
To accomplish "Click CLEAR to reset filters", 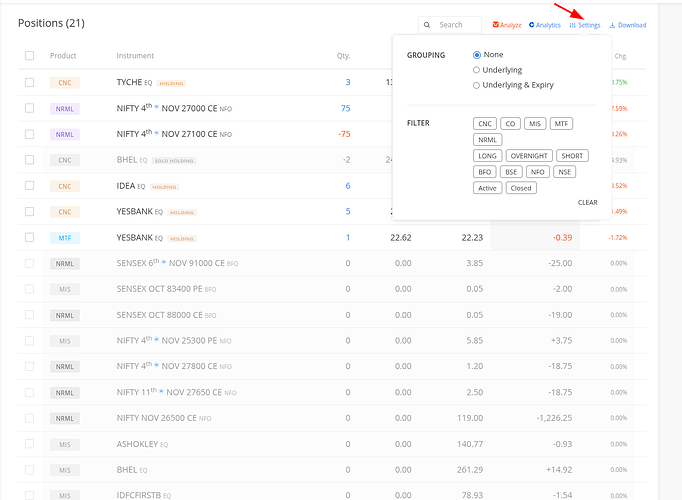I will [587, 202].
